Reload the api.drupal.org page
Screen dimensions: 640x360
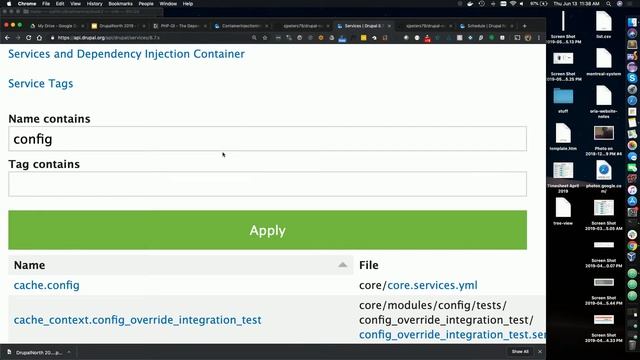coord(29,38)
